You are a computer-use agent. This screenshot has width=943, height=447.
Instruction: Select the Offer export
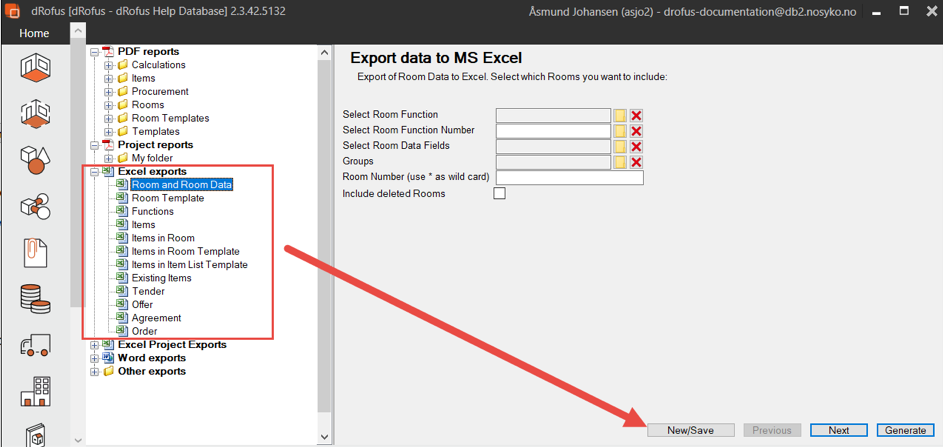pos(142,304)
